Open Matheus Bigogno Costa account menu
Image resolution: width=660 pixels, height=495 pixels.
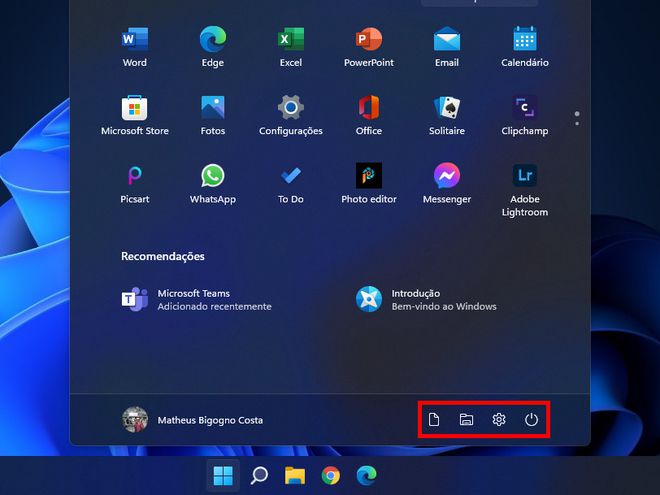point(192,420)
